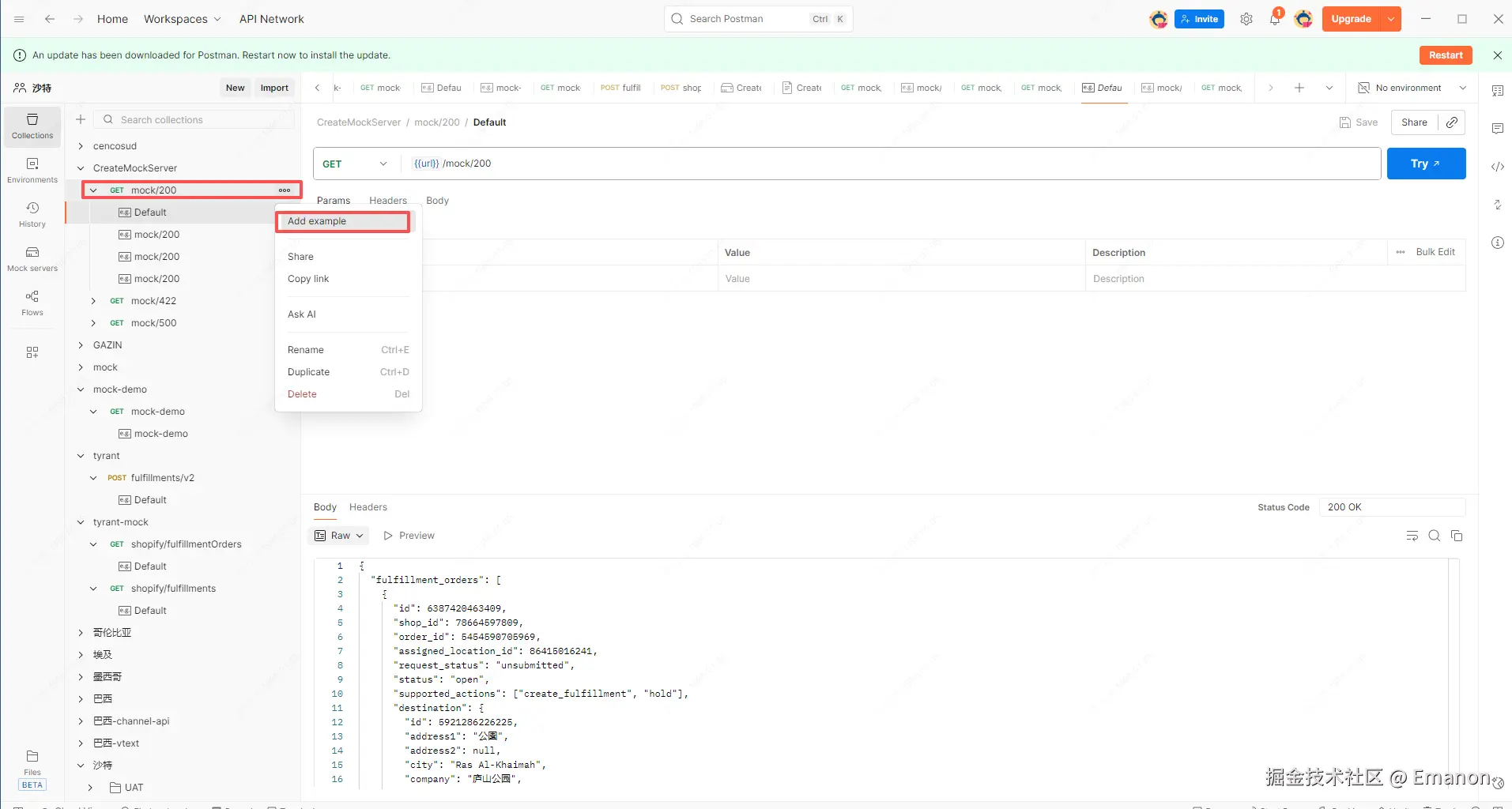Image resolution: width=1512 pixels, height=809 pixels.
Task: Click the Invite button
Action: [1199, 19]
